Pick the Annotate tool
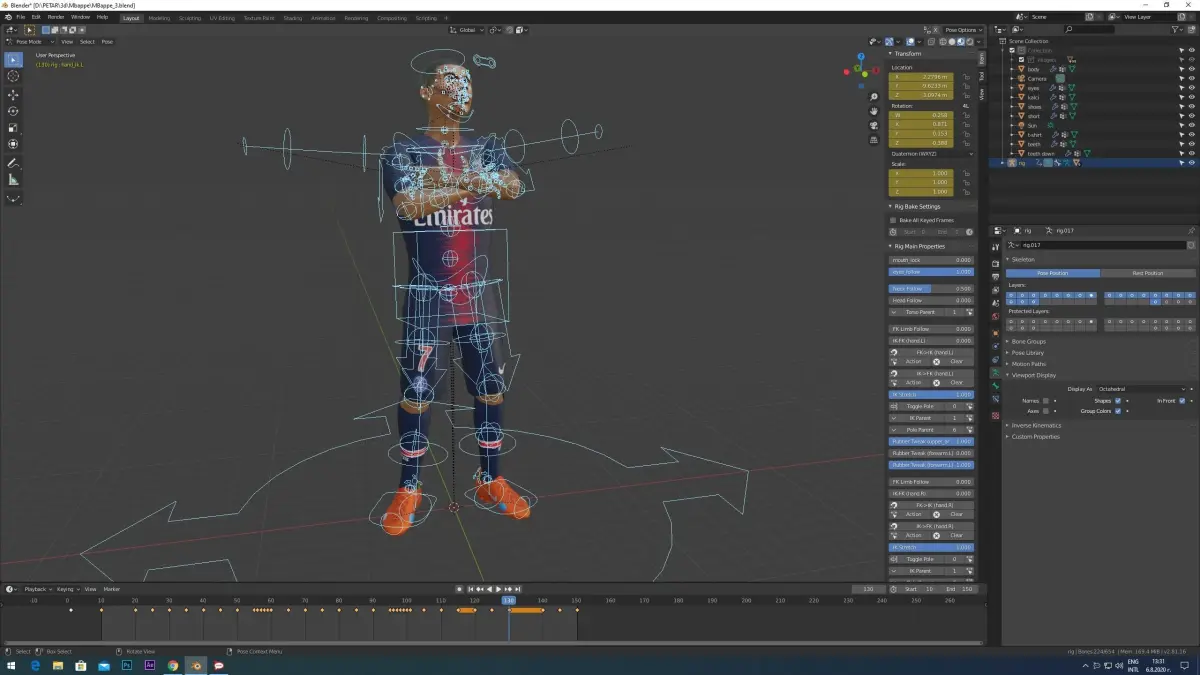The image size is (1200, 675). pyautogui.click(x=13, y=163)
